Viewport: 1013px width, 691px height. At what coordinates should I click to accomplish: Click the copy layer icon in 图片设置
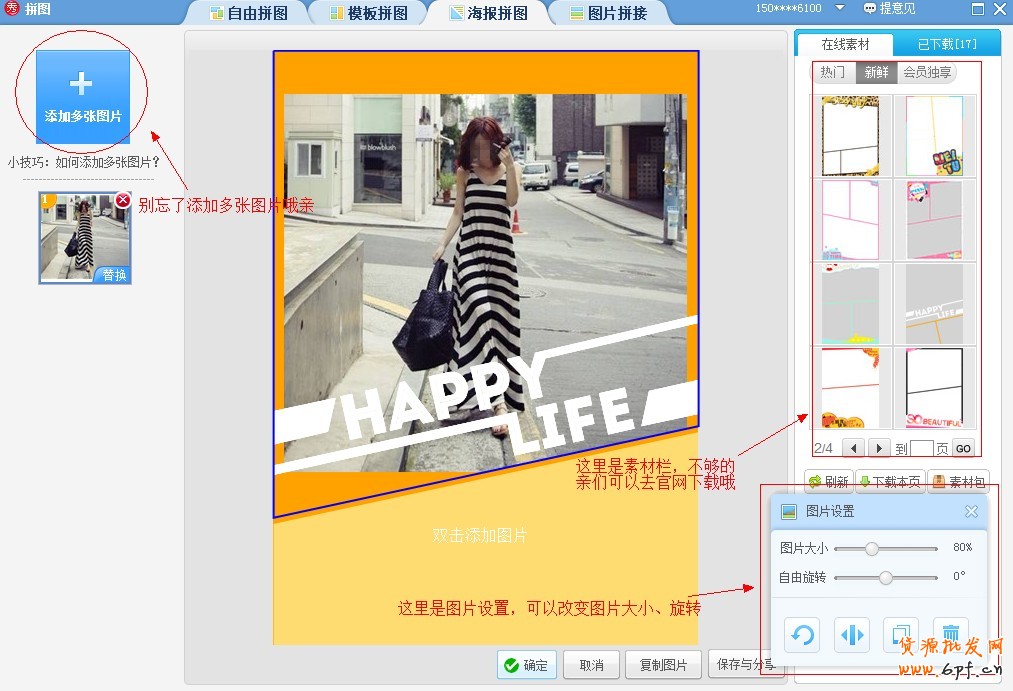point(901,633)
